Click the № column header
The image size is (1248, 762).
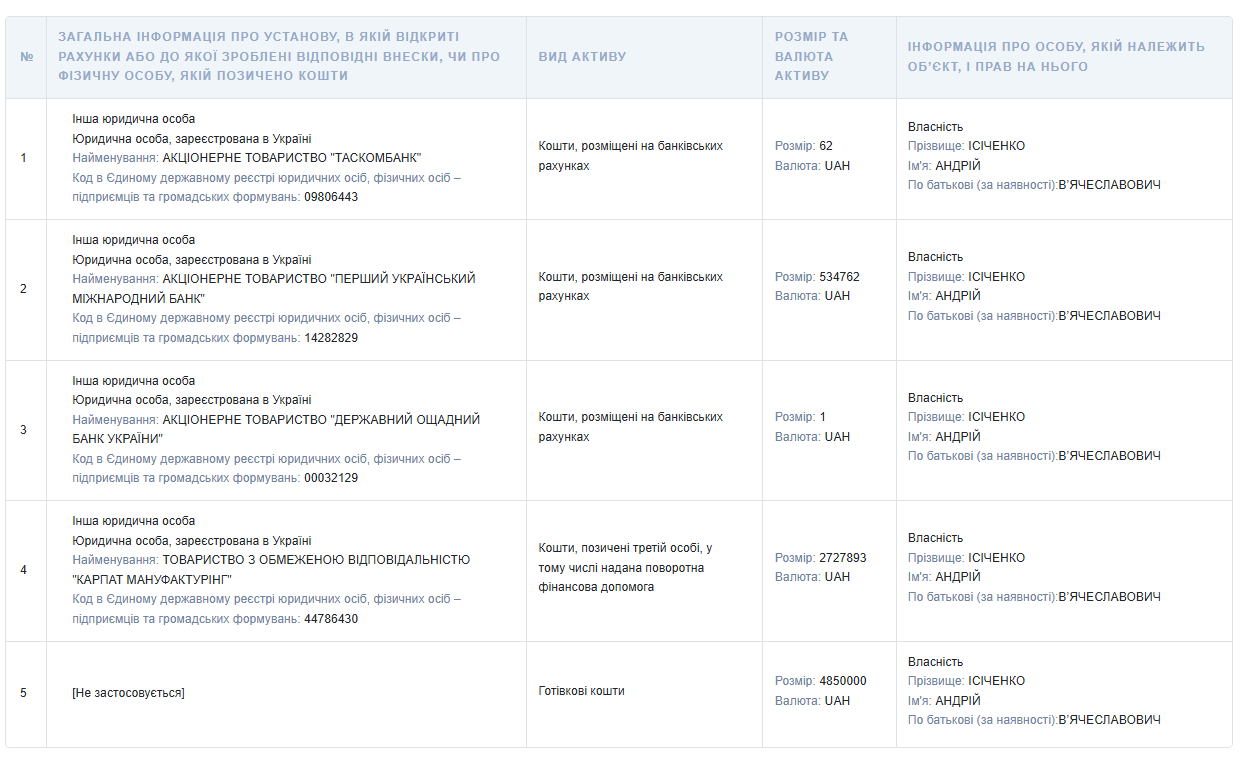(26, 57)
